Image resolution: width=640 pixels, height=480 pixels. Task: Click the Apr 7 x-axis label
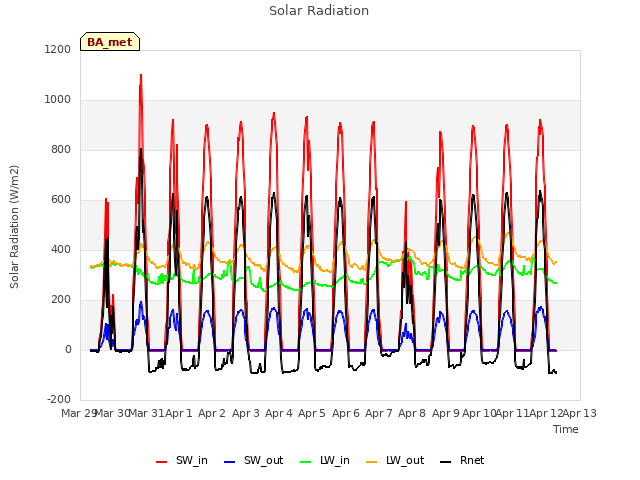click(x=379, y=413)
